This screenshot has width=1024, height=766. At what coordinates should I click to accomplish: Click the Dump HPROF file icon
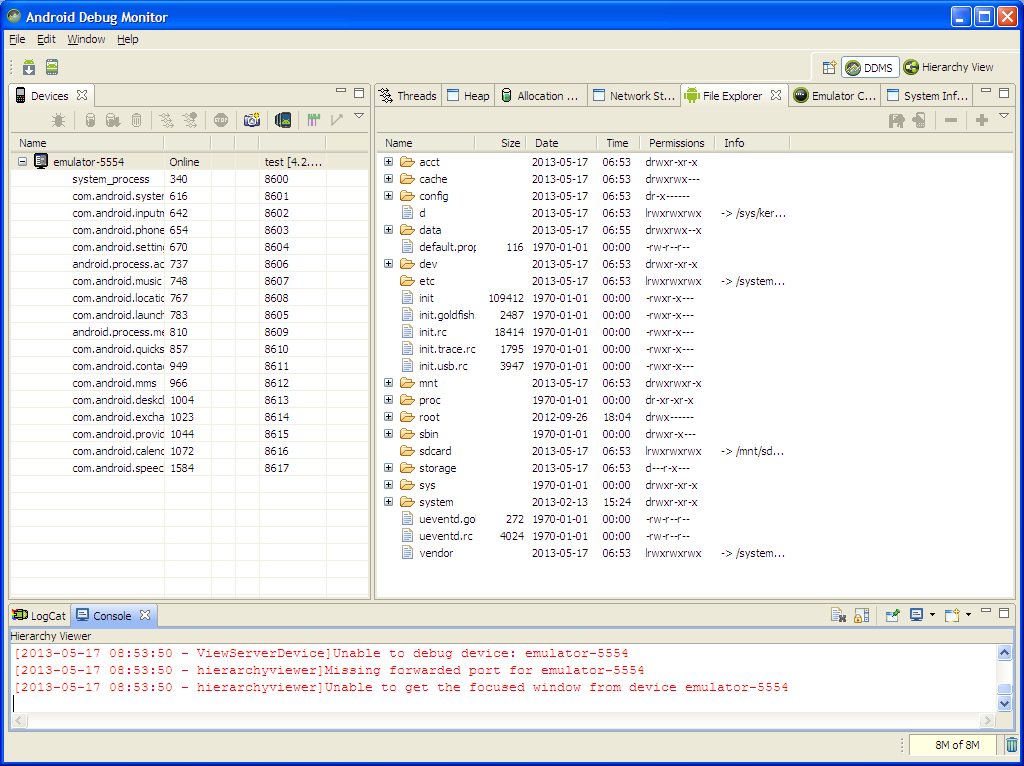pos(113,120)
